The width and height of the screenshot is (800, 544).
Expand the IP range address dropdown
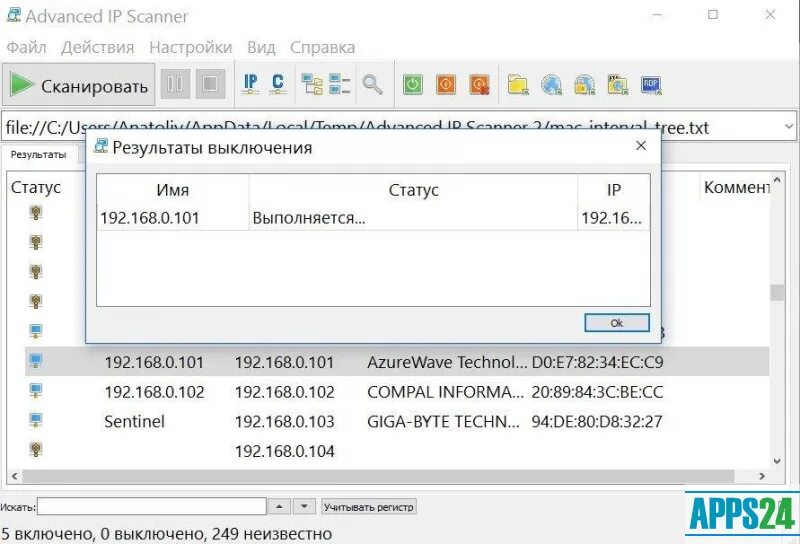(x=788, y=126)
